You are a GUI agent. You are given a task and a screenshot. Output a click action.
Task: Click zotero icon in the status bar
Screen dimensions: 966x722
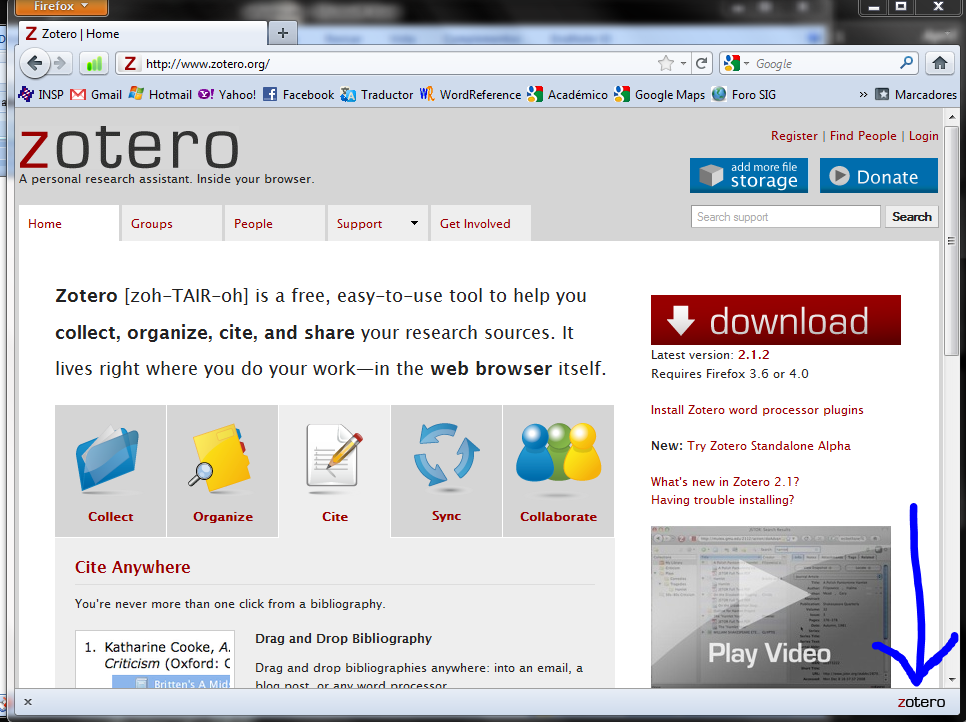[x=921, y=702]
